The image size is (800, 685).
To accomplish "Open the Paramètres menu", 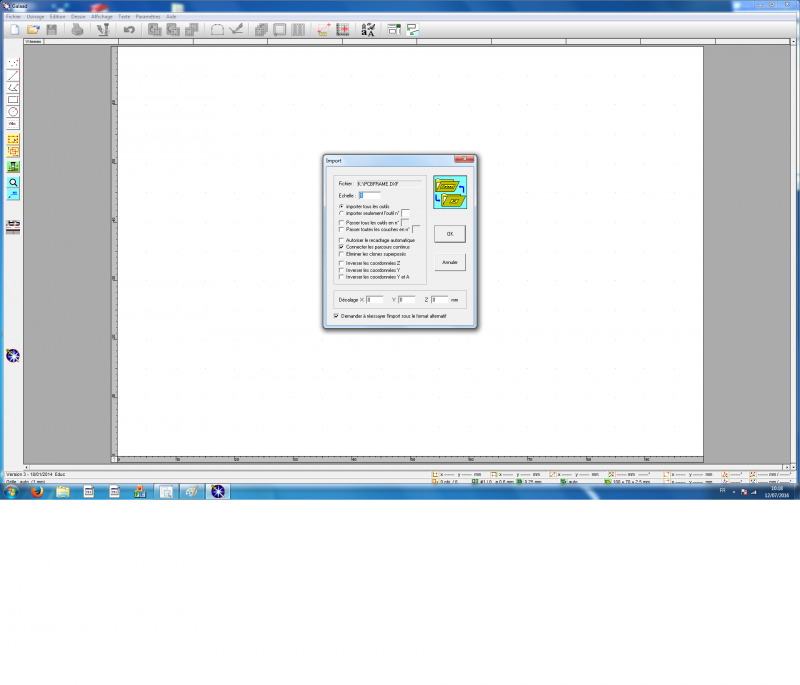I will [x=147, y=17].
